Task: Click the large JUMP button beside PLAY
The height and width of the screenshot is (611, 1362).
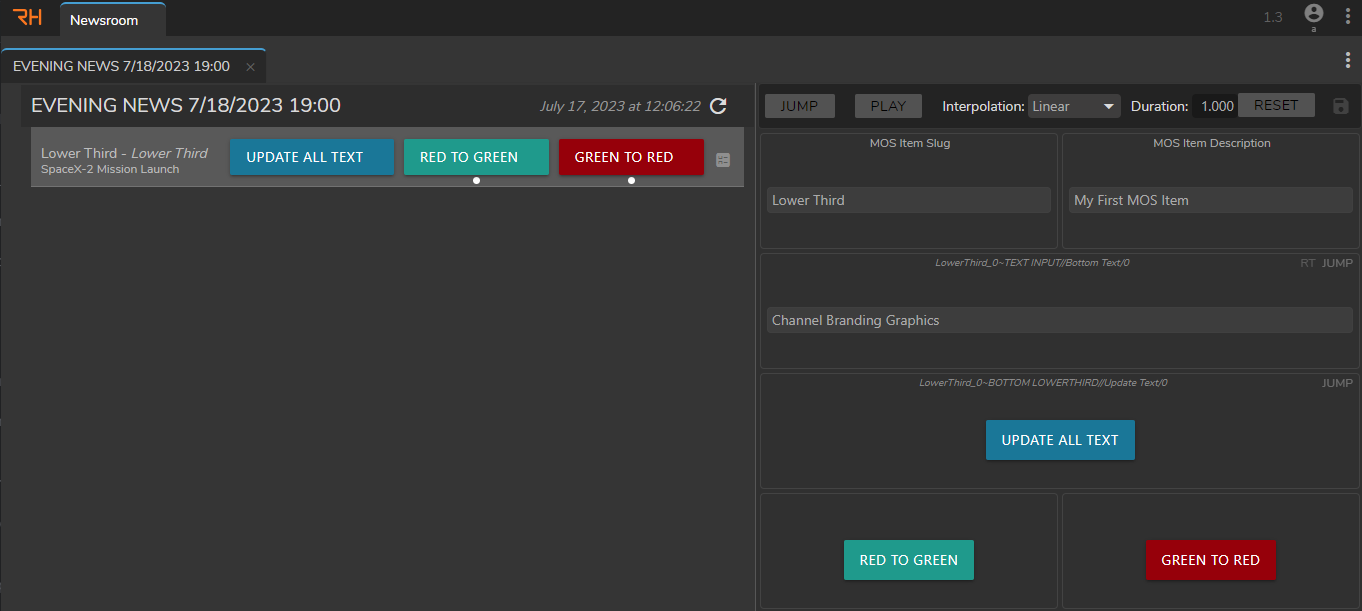Action: click(799, 106)
